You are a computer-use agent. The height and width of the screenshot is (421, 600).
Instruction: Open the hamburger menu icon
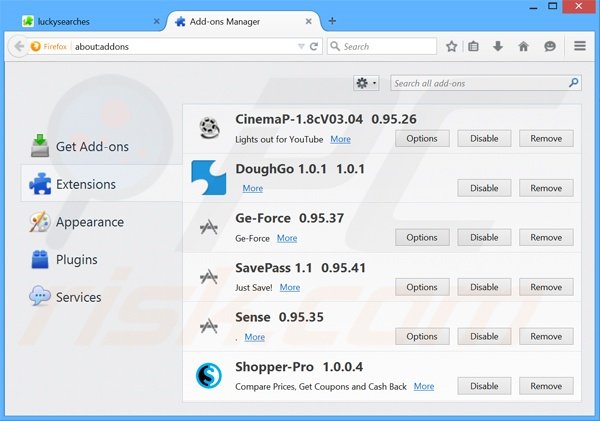point(580,46)
